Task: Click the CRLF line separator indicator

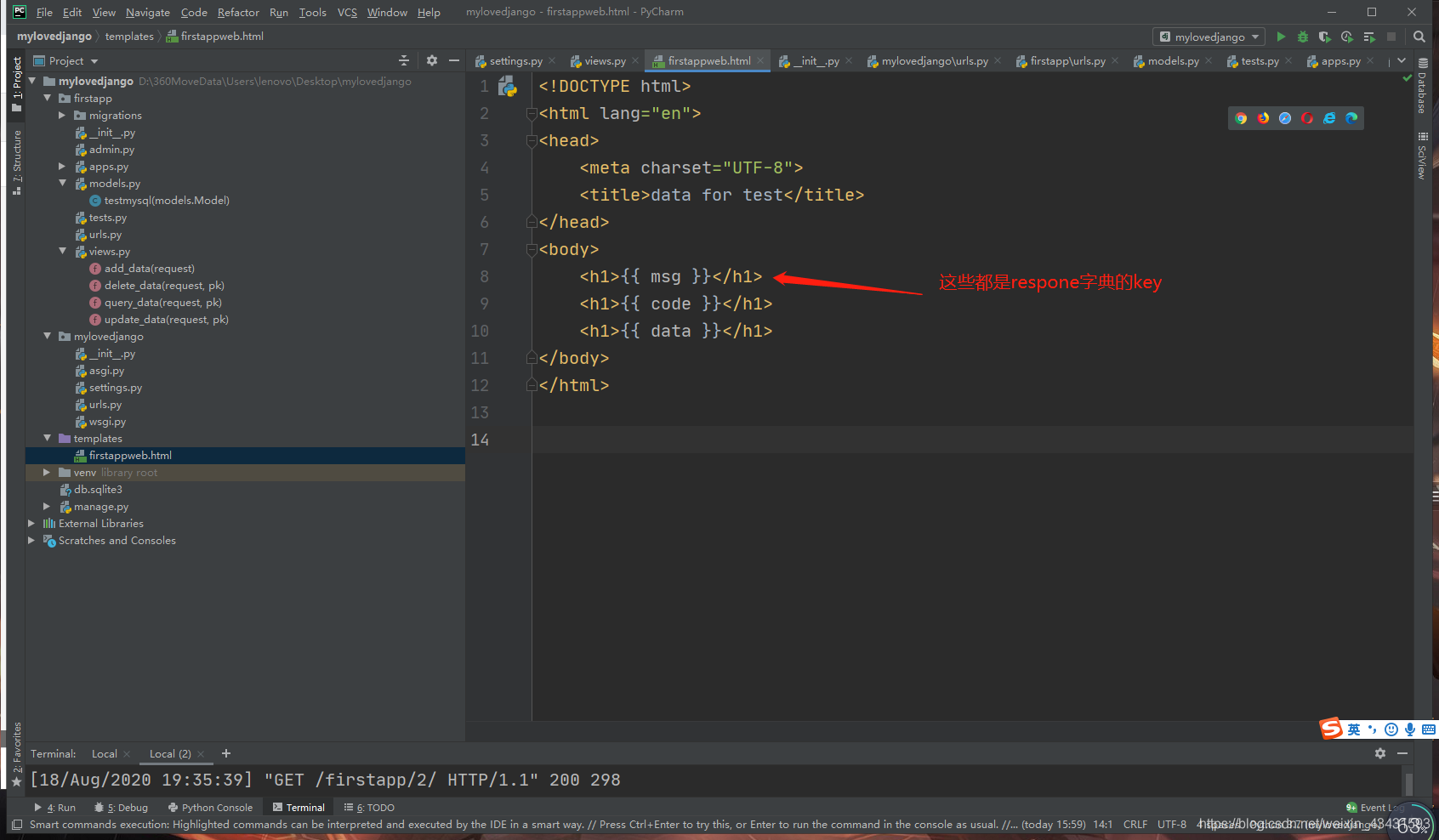Action: click(x=1135, y=825)
